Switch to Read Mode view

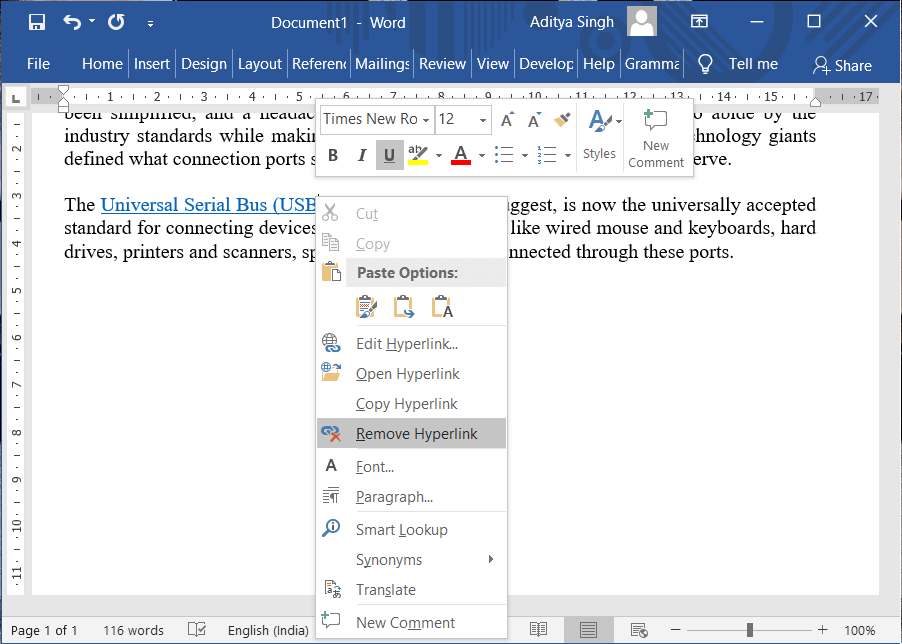[538, 630]
